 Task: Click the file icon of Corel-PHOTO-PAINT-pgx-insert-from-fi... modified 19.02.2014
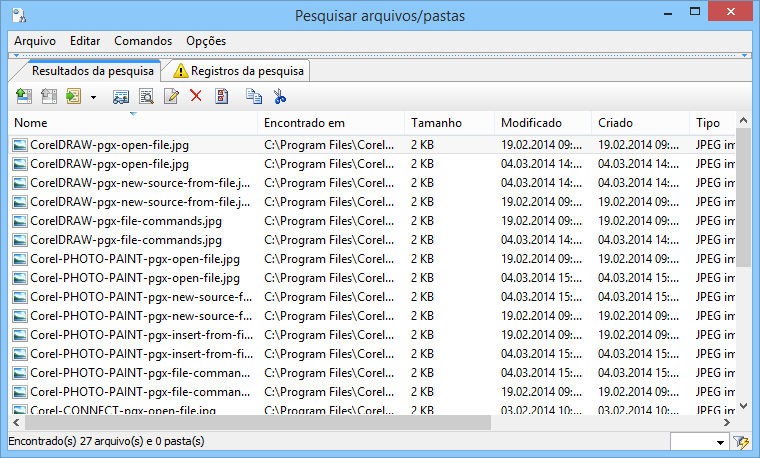pos(19,335)
